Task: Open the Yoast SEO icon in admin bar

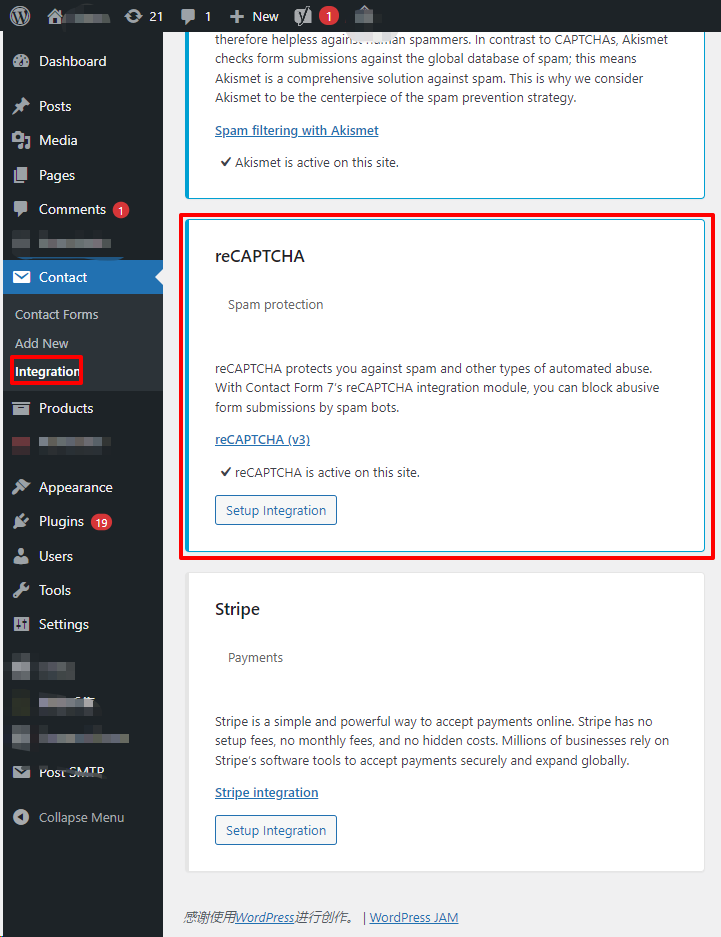Action: point(303,16)
